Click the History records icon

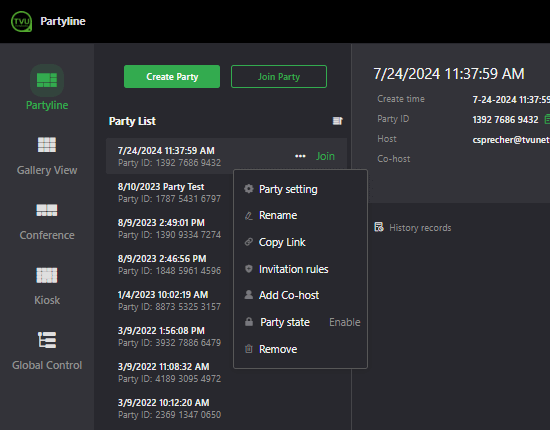pyautogui.click(x=379, y=227)
